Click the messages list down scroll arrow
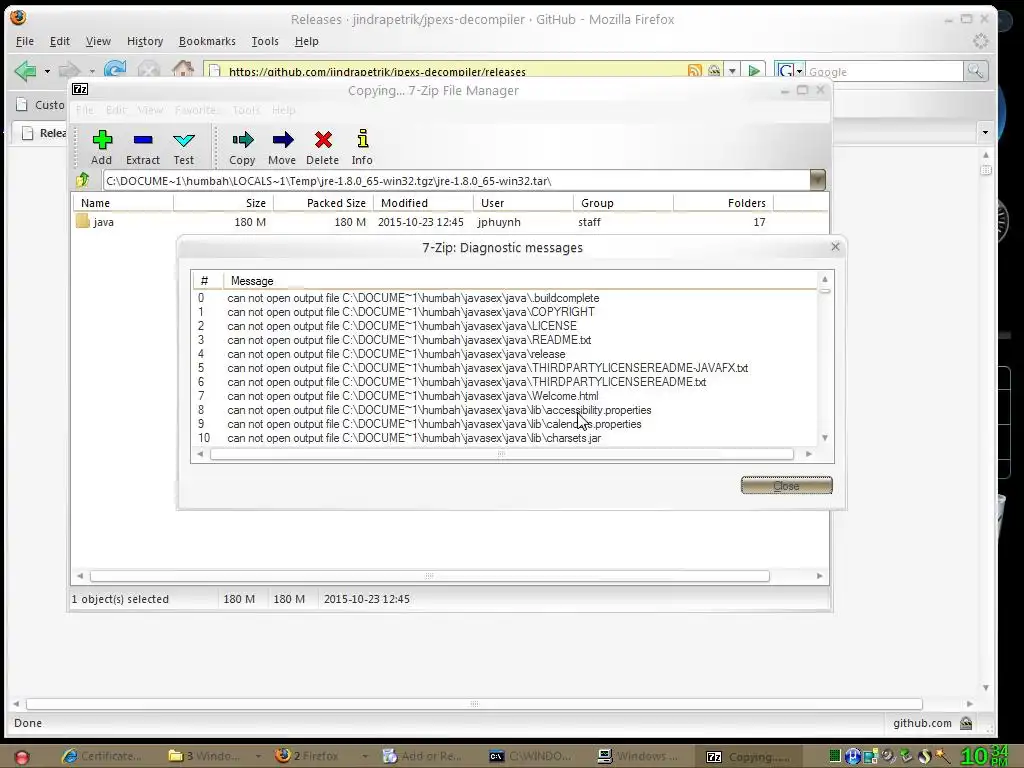1024x768 pixels. [825, 438]
